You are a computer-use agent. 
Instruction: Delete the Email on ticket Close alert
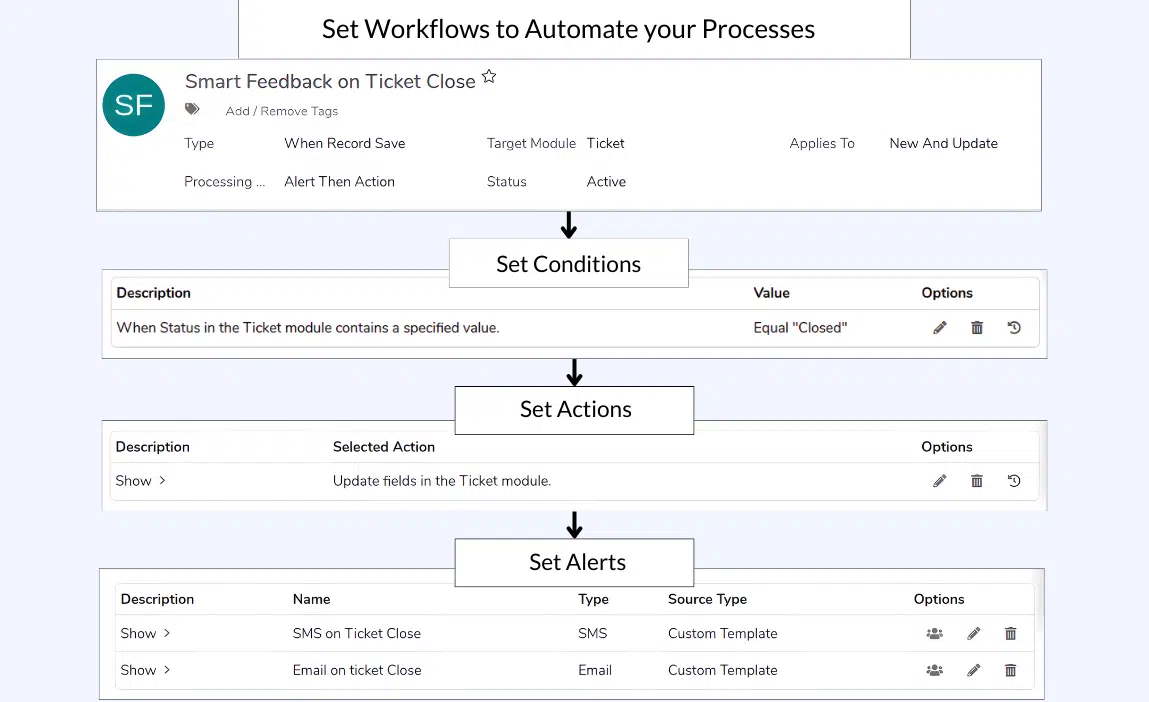coord(1011,670)
